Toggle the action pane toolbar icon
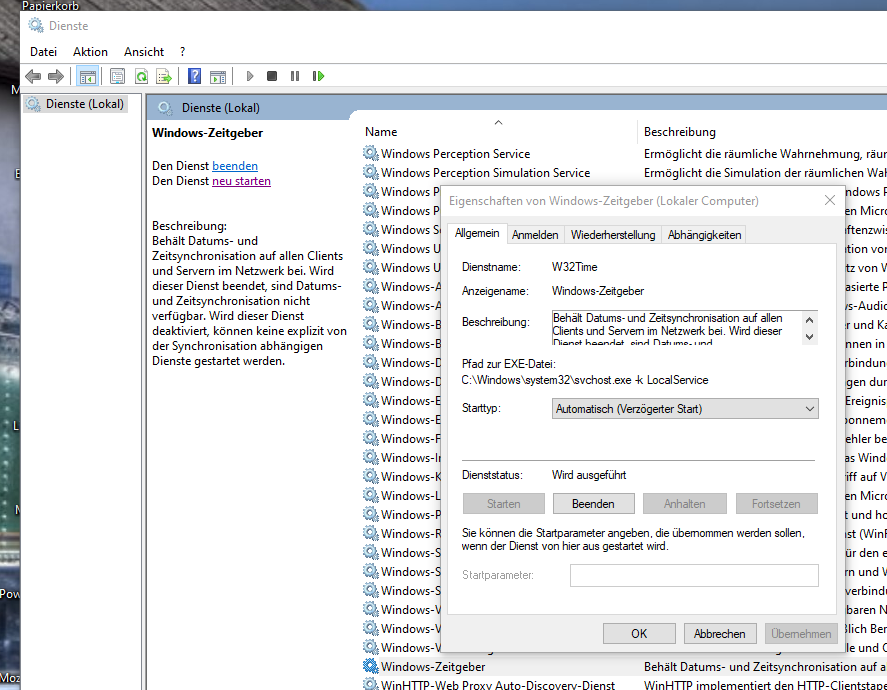The width and height of the screenshot is (887, 690). (218, 76)
